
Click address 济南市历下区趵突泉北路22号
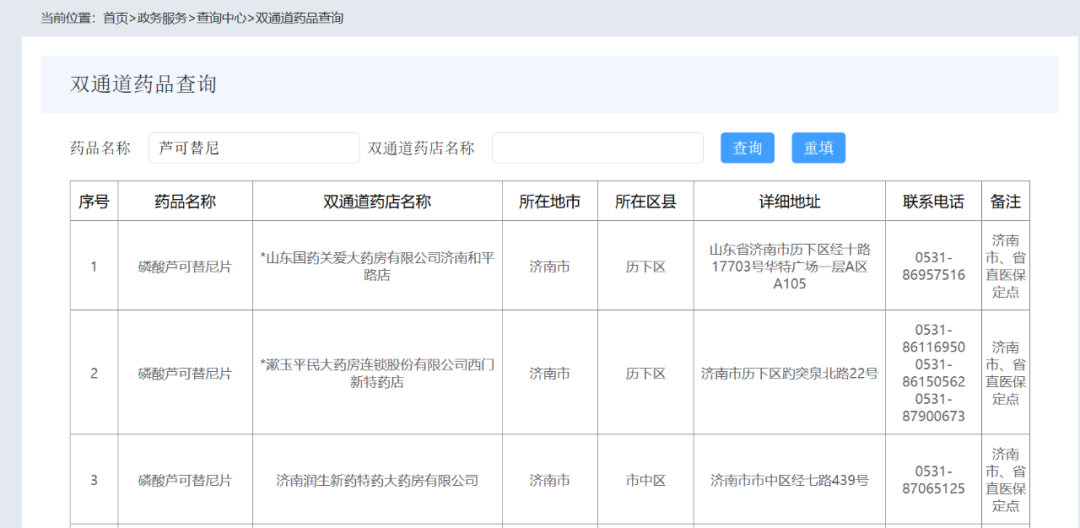[x=789, y=373]
